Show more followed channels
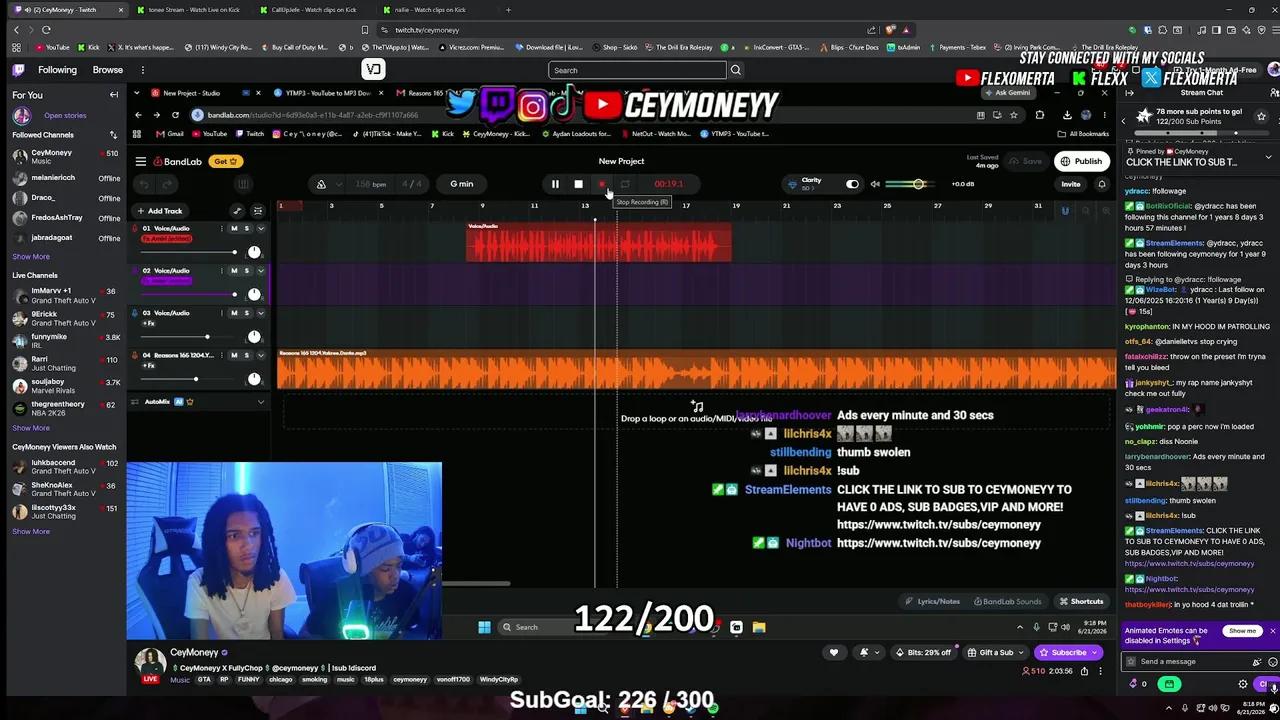The image size is (1280, 720). [31, 256]
